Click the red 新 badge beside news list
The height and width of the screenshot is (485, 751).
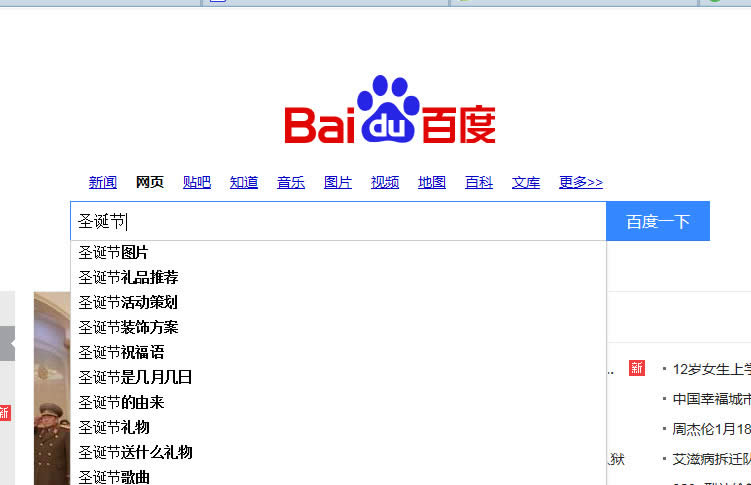pos(636,369)
